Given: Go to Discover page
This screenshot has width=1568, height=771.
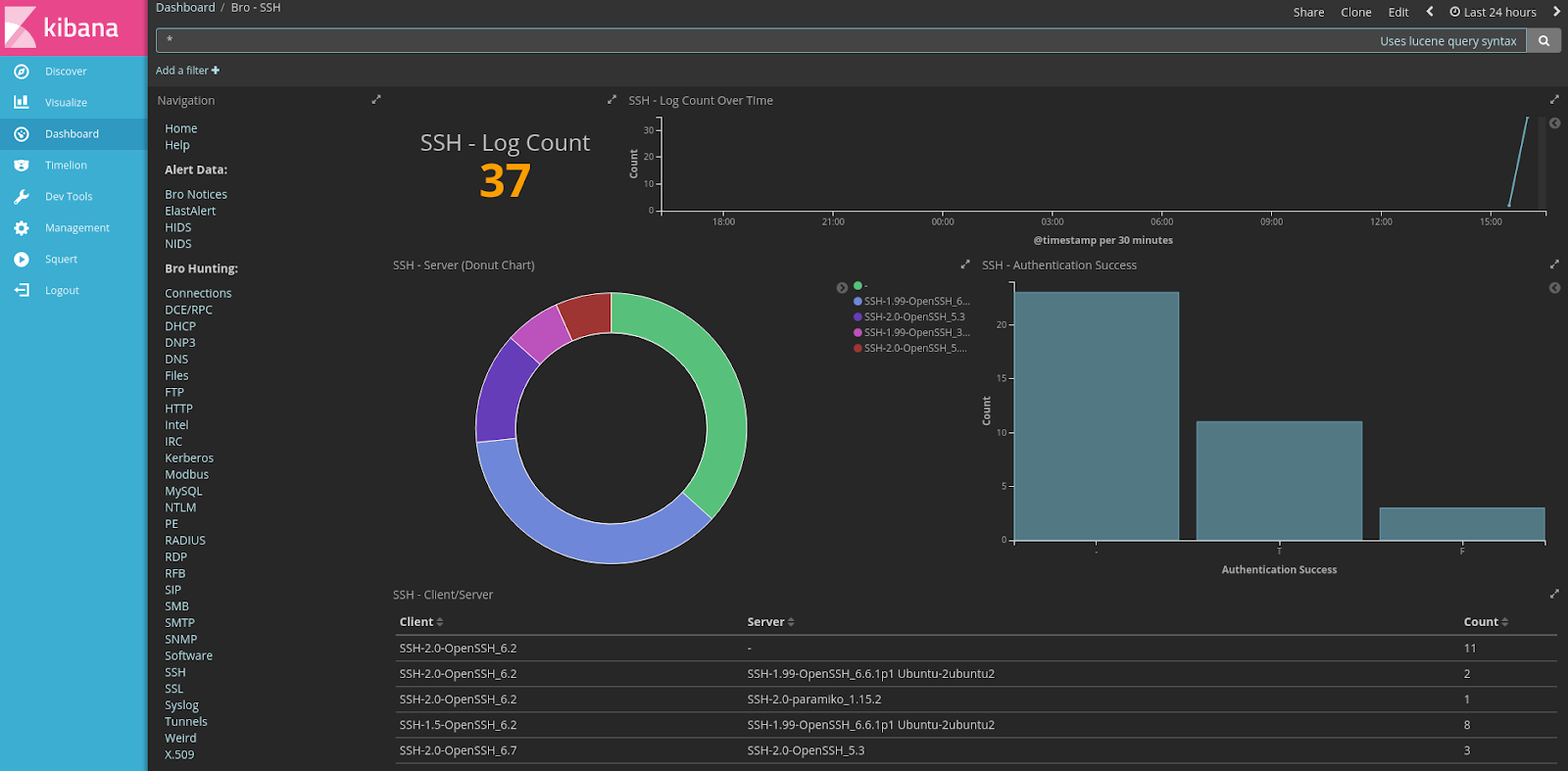Looking at the screenshot, I should pyautogui.click(x=66, y=72).
